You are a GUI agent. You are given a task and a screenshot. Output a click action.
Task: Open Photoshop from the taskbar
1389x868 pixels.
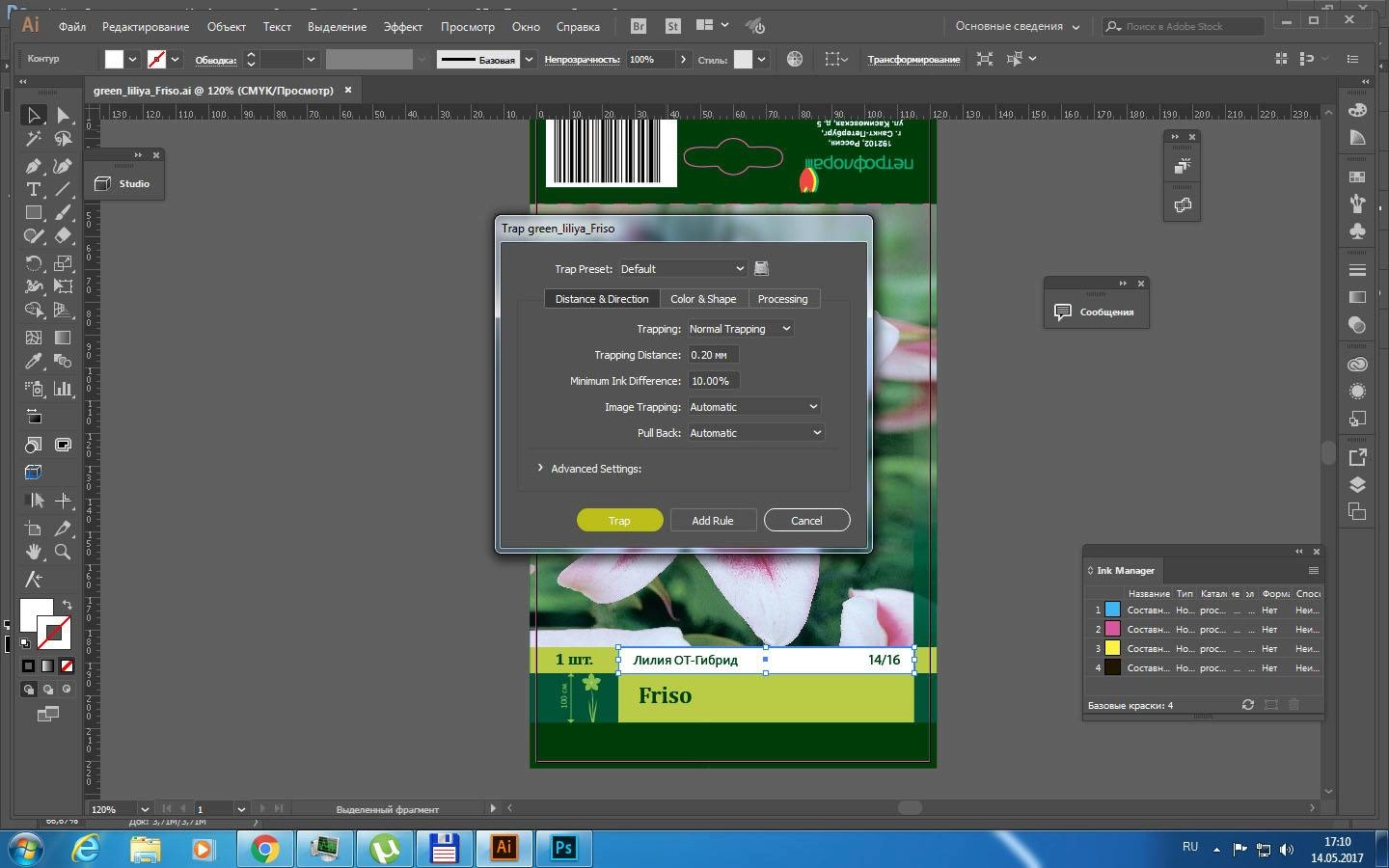(563, 848)
